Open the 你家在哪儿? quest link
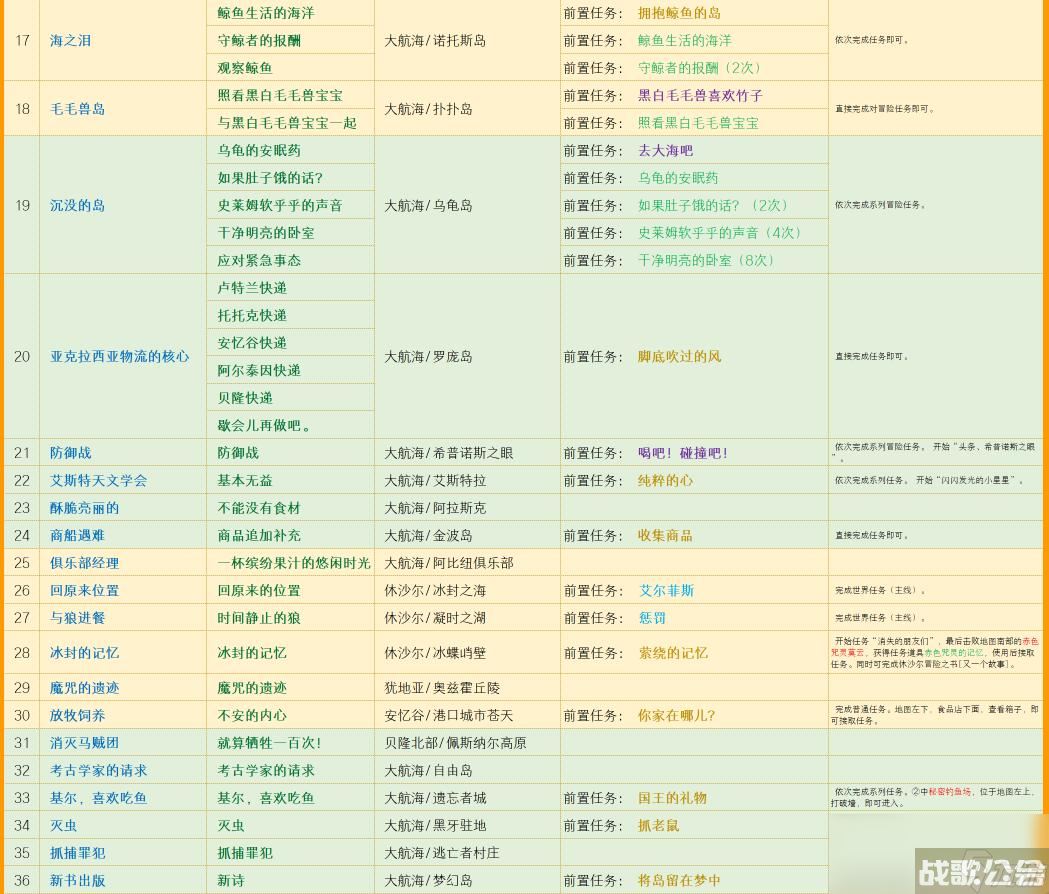The height and width of the screenshot is (894, 1049). pyautogui.click(x=675, y=715)
